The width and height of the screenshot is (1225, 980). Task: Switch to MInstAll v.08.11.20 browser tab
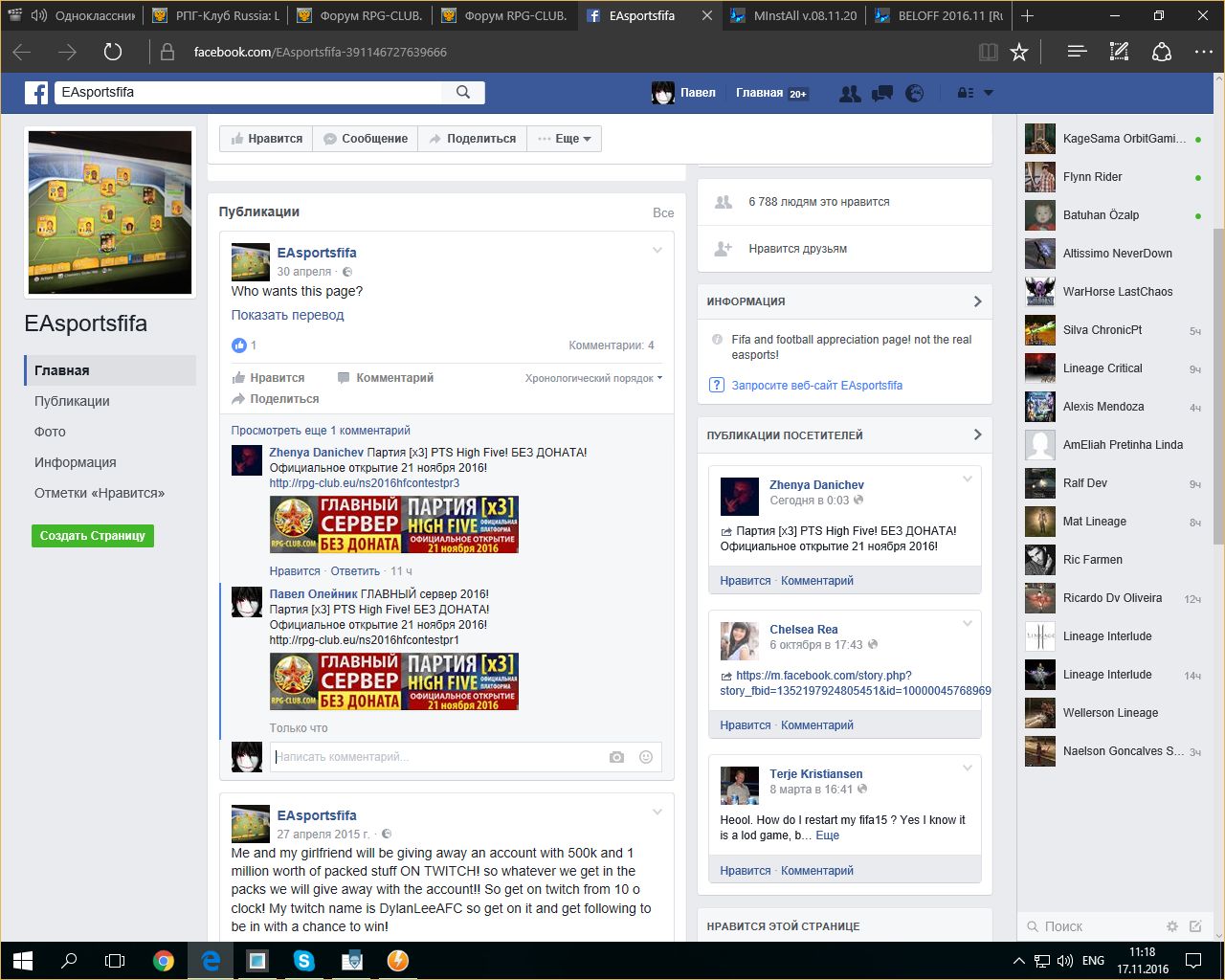[x=792, y=15]
